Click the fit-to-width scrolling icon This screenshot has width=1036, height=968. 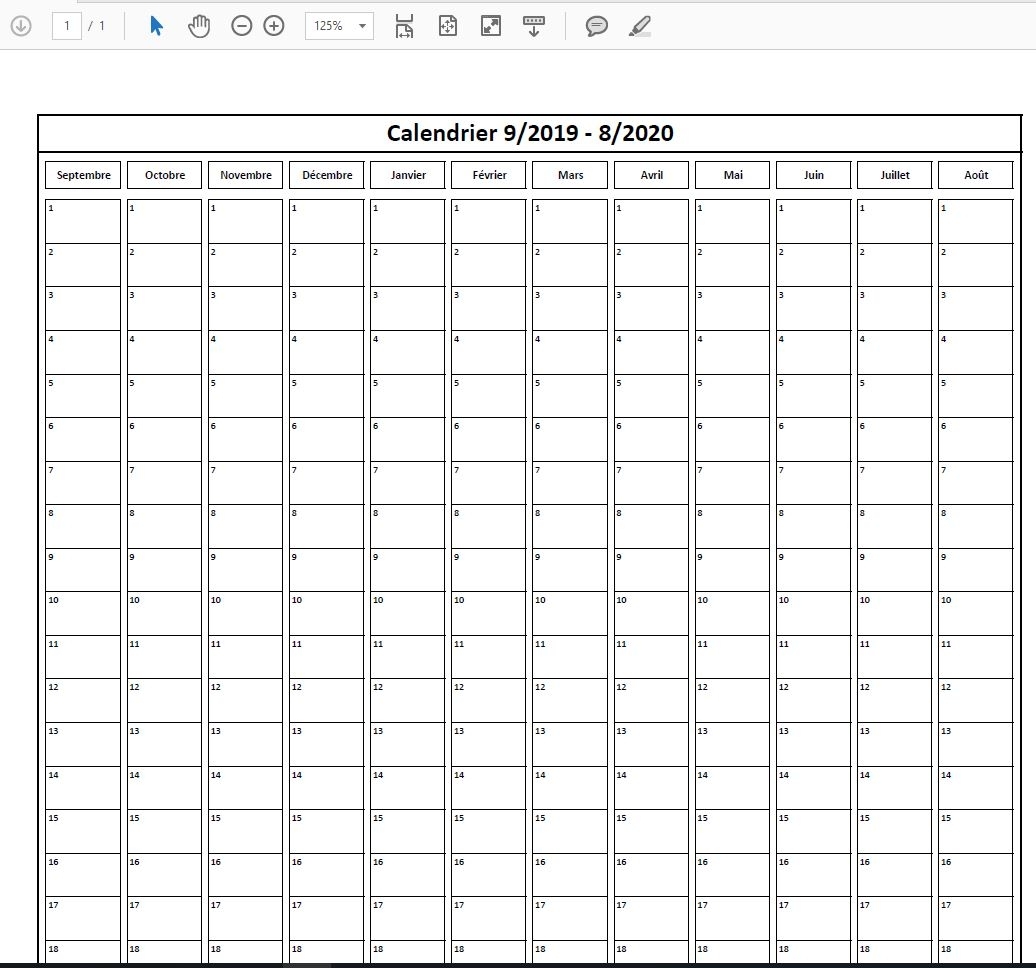pyautogui.click(x=404, y=26)
